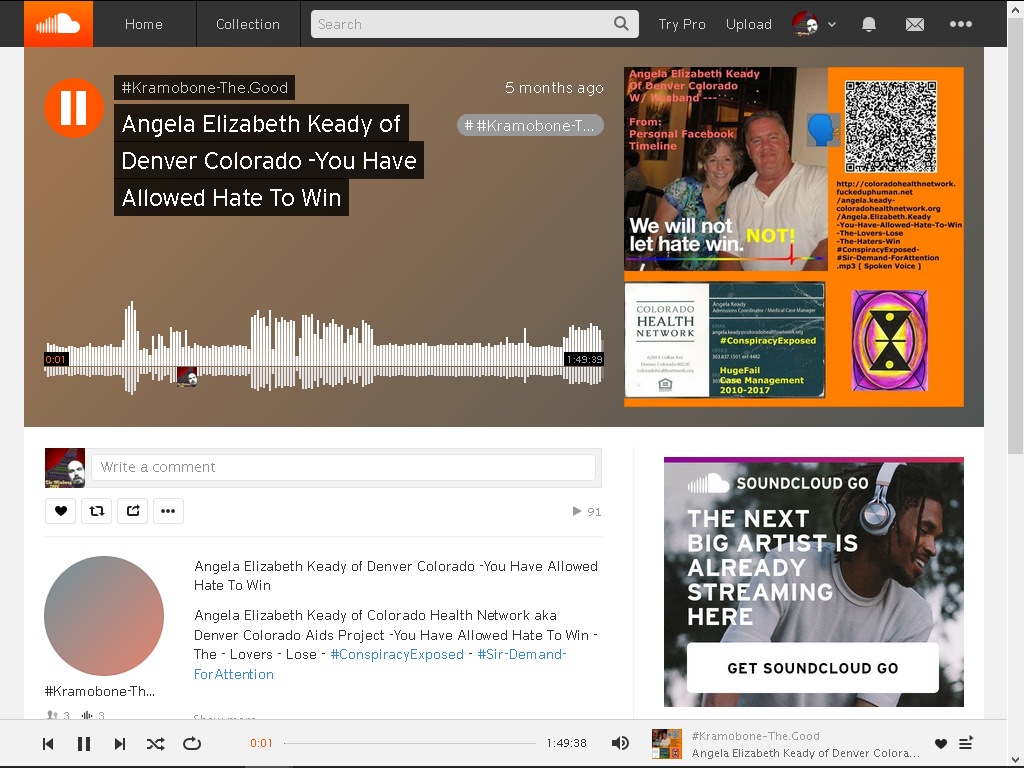Viewport: 1024px width, 768px height.
Task: Click the search magnifier icon
Action: [x=622, y=24]
